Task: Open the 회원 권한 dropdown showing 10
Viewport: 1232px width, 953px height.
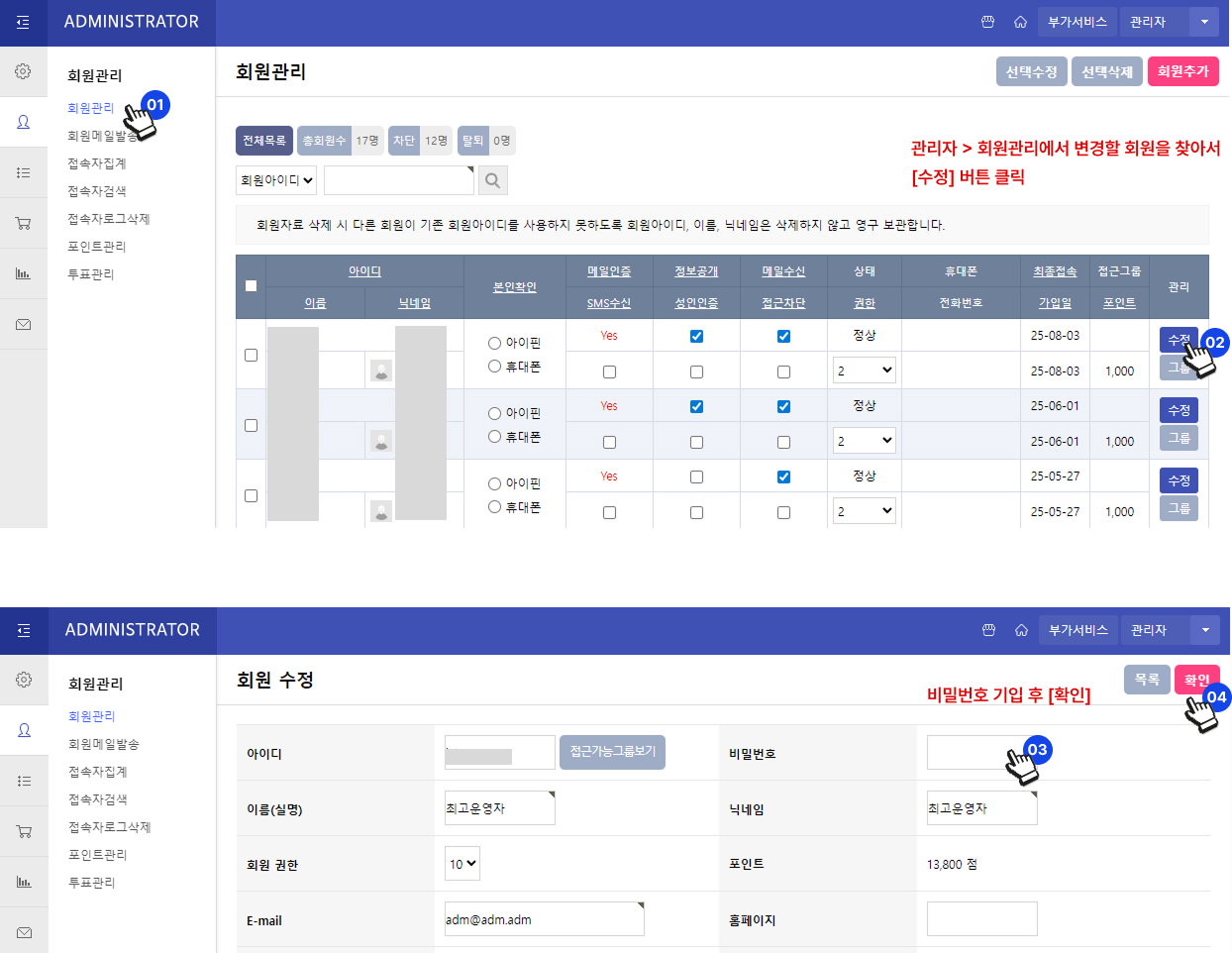Action: [462, 864]
